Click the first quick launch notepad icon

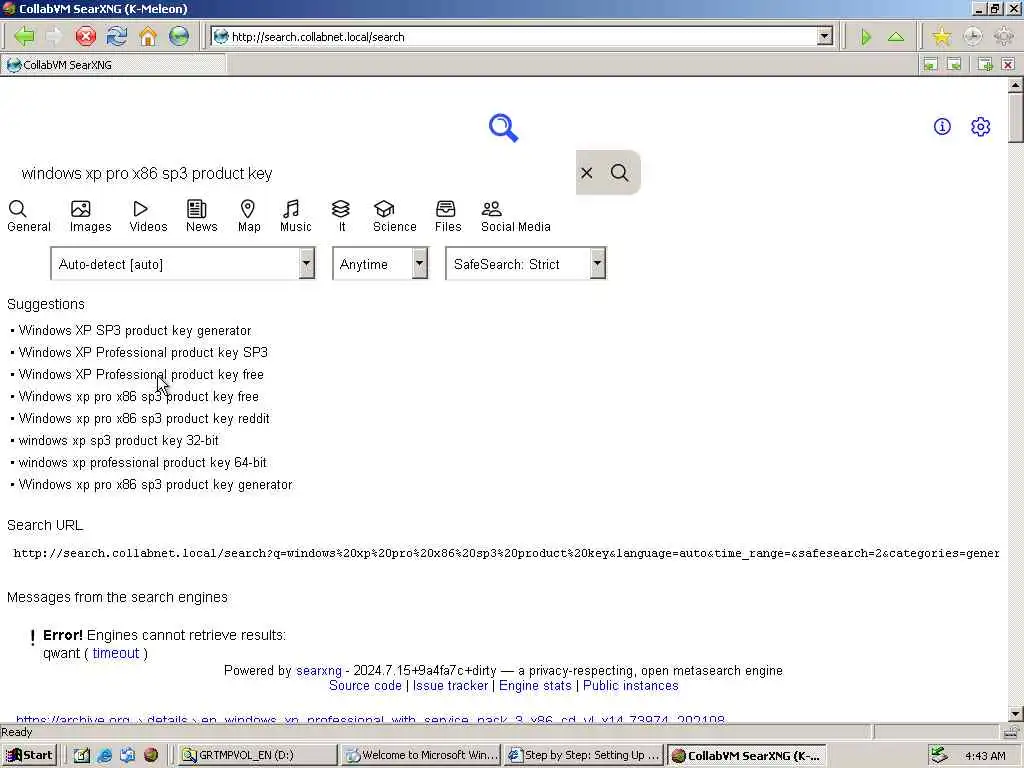82,756
